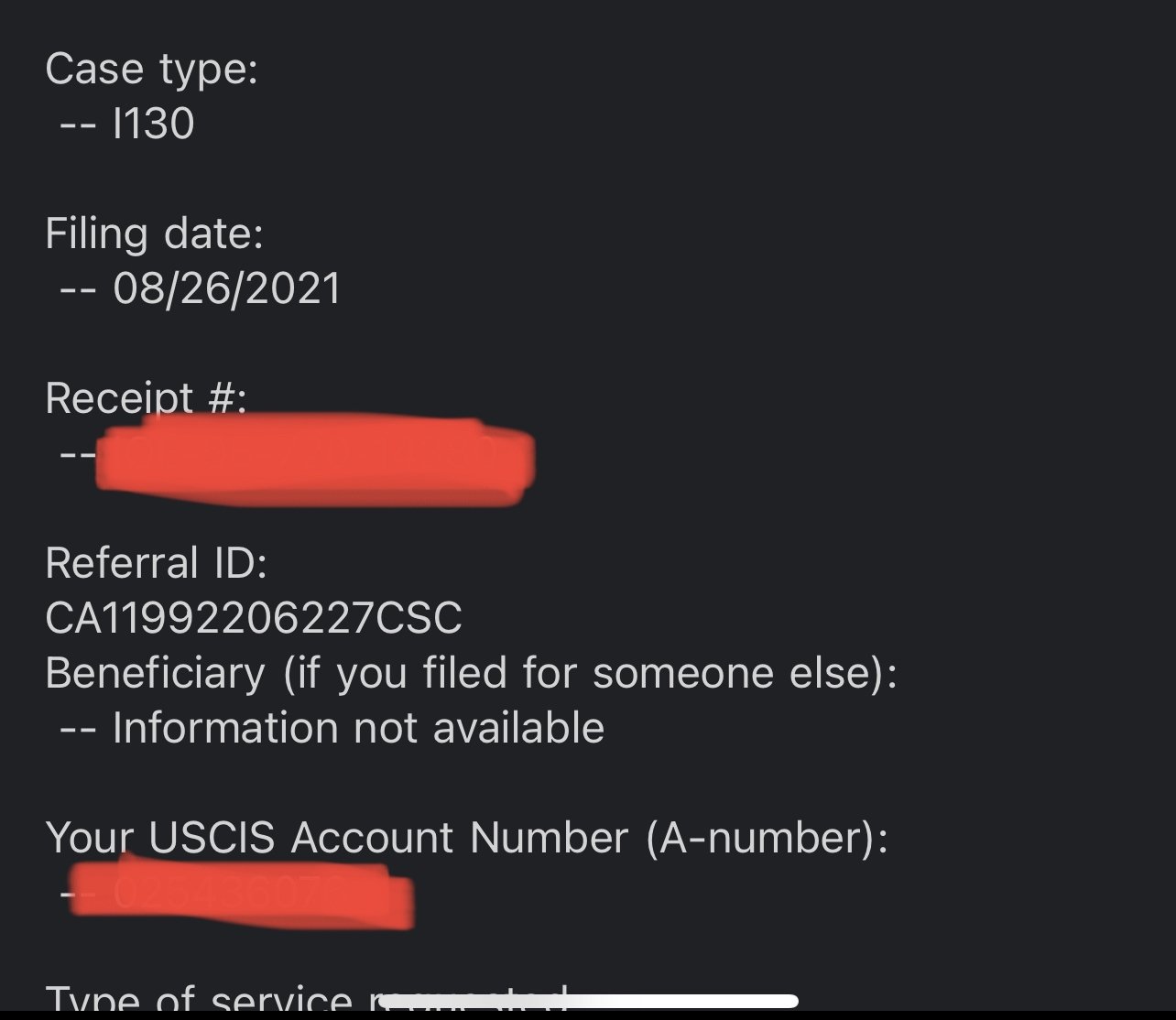This screenshot has width=1176, height=1020.
Task: Select referral ID CA11992206227CSC
Action: 254,618
